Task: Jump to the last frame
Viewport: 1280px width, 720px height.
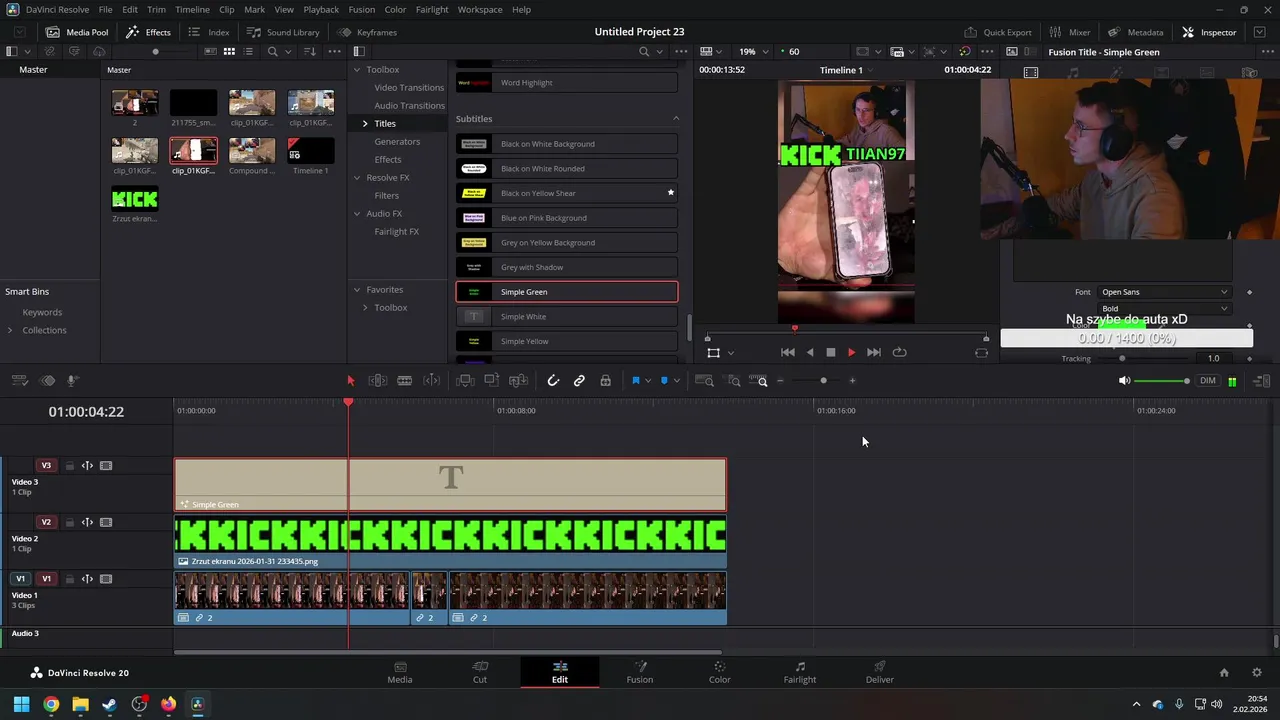Action: [874, 352]
